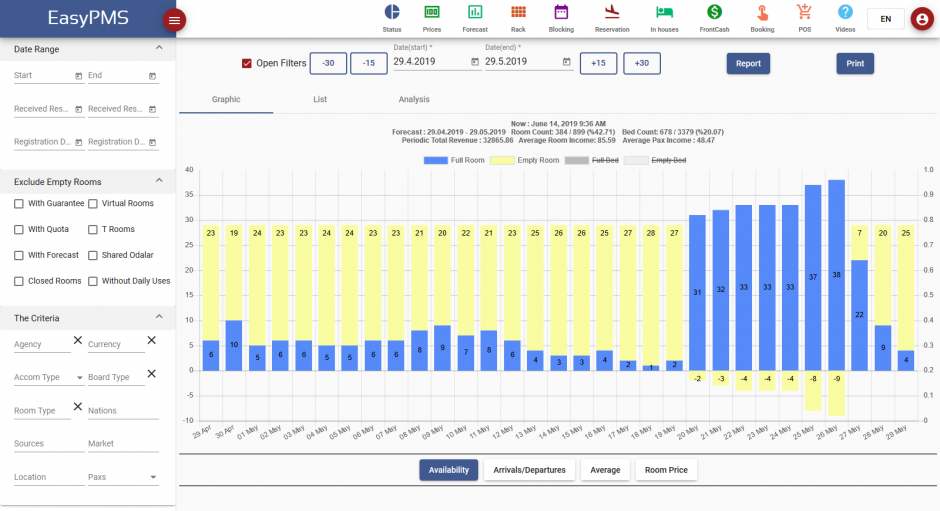Image resolution: width=940 pixels, height=511 pixels.
Task: Open the Prices module icon
Action: coord(432,12)
